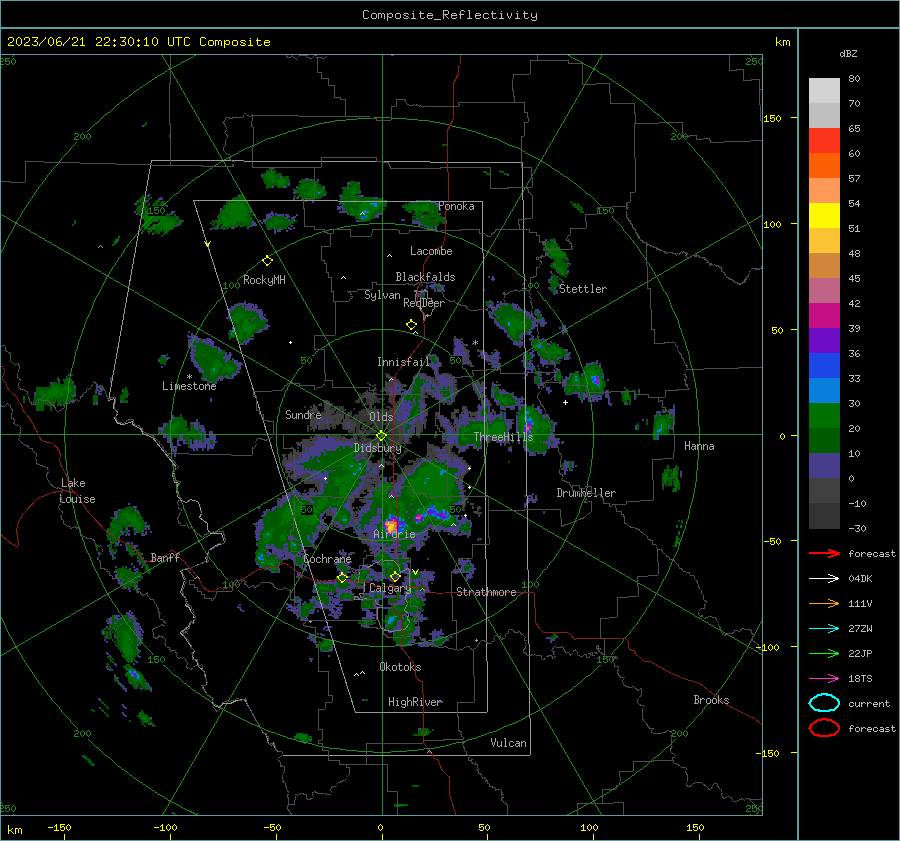Select the yellow diamond marker below Cochrane

click(x=342, y=578)
